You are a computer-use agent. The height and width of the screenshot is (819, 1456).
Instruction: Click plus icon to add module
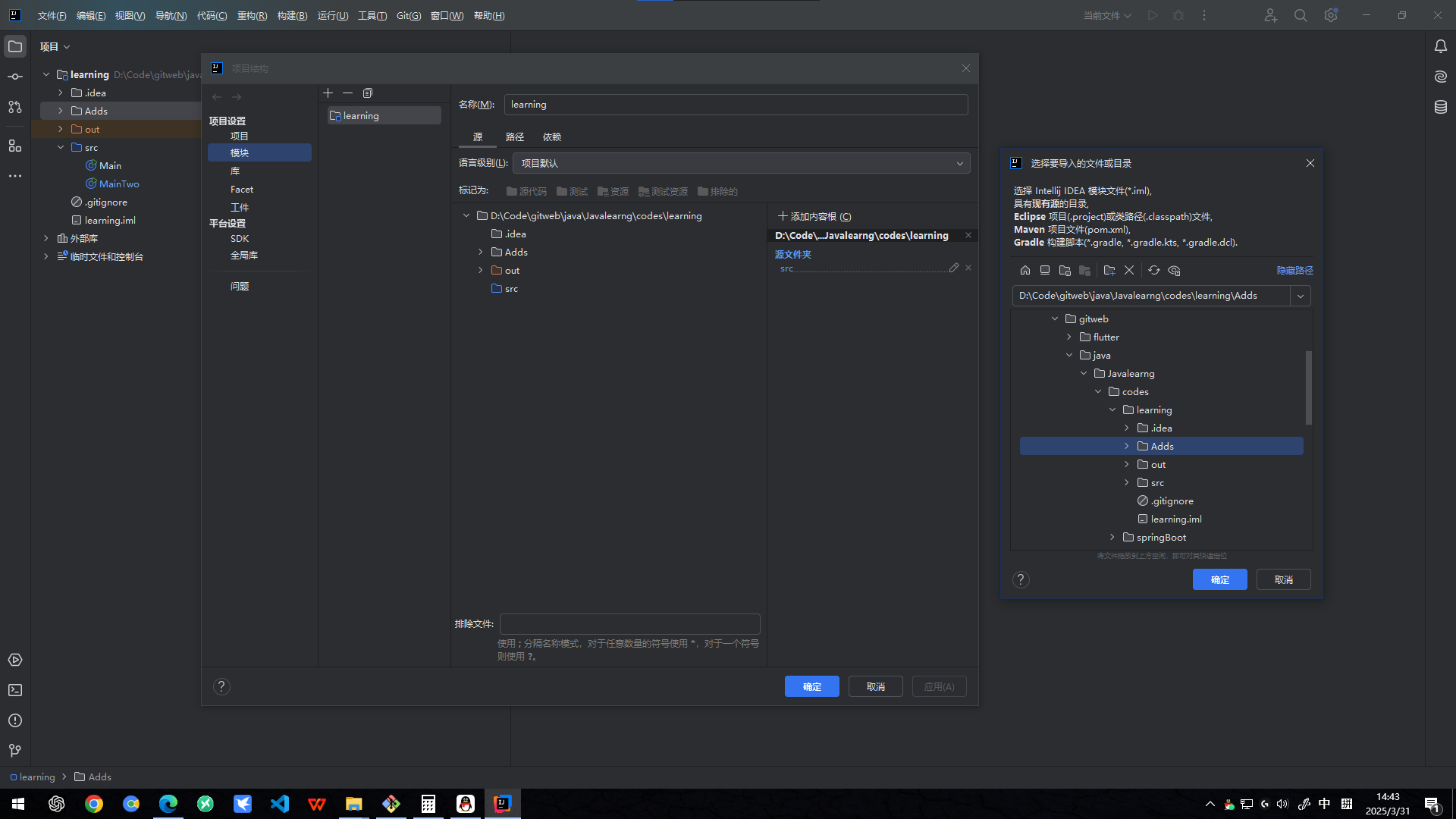click(328, 93)
